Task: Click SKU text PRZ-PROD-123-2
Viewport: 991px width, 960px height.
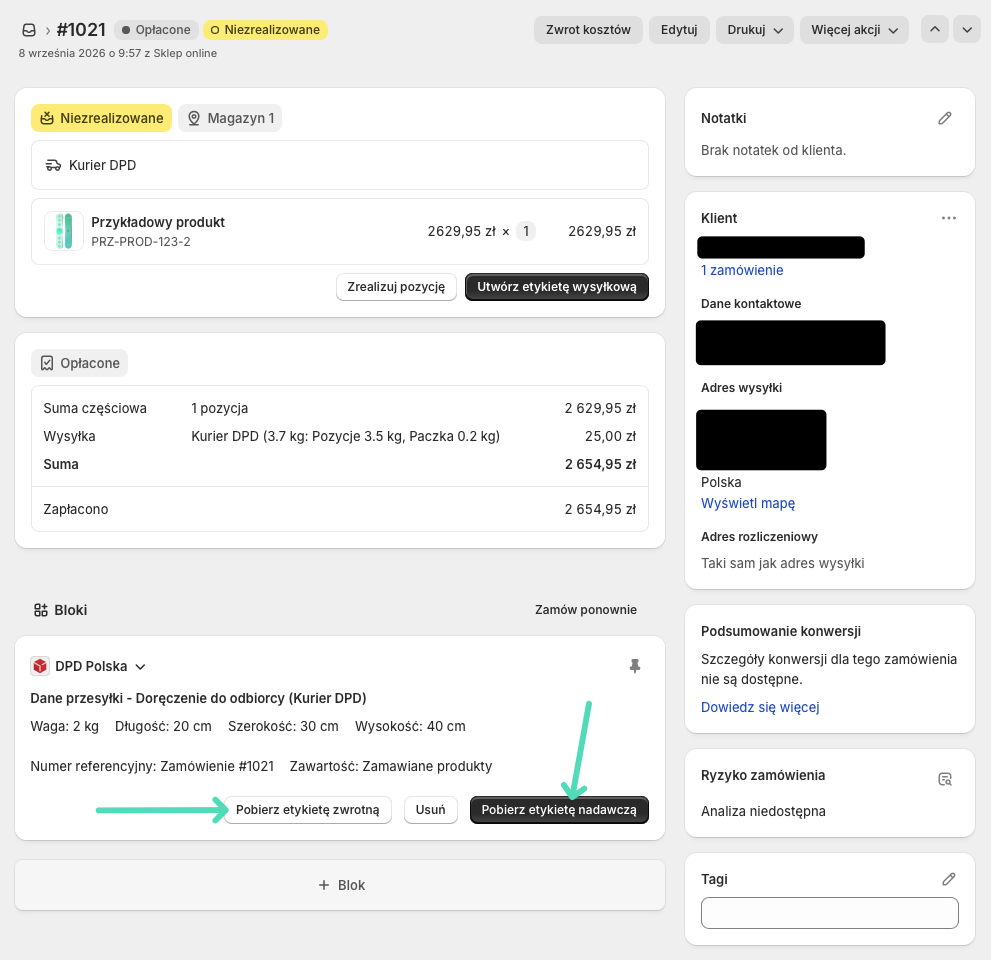Action: click(140, 241)
